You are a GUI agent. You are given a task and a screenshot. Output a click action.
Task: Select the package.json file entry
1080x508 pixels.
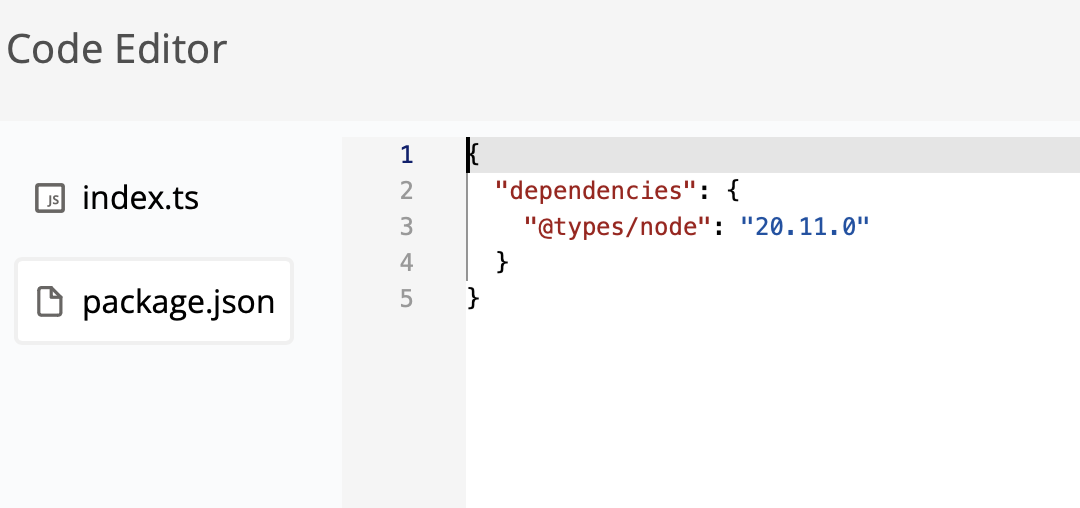point(178,301)
